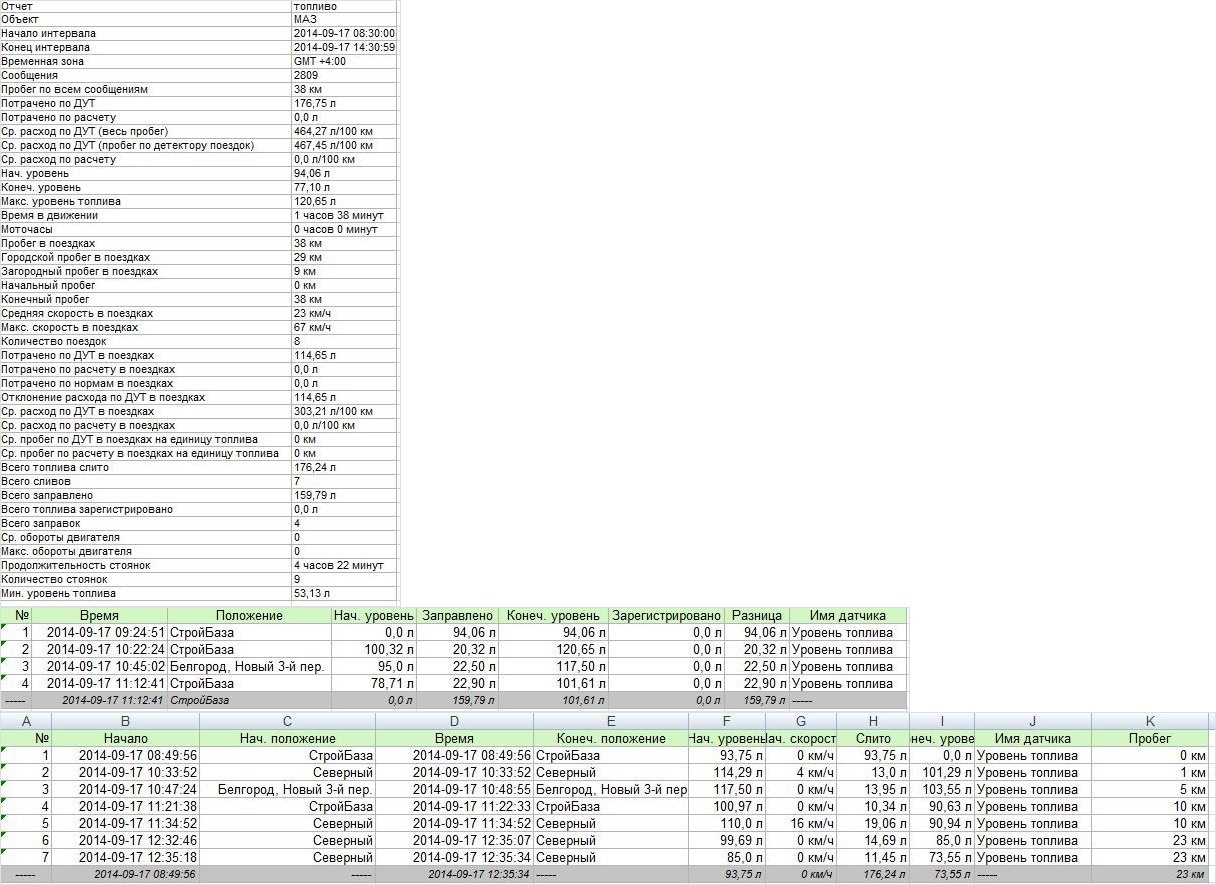
Task: Click the 'МАЗ' object value cell
Action: (344, 19)
